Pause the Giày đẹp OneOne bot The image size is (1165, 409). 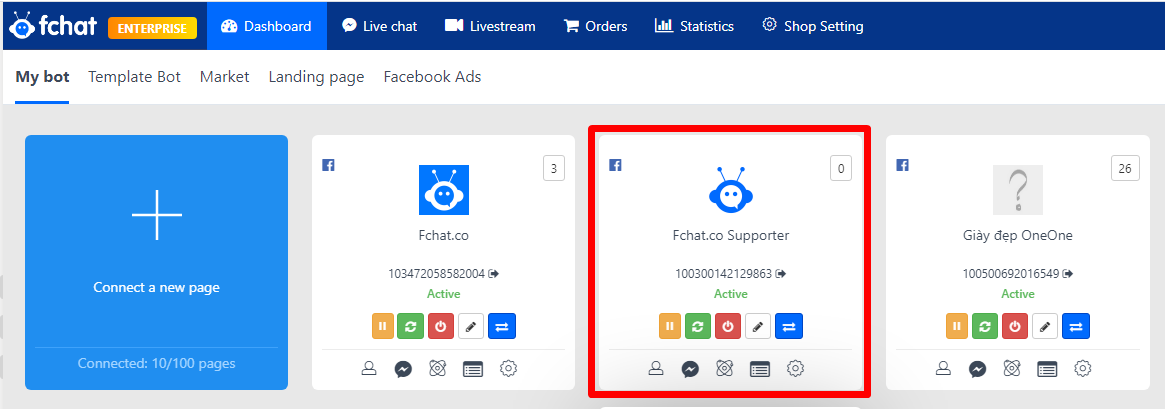pos(957,326)
